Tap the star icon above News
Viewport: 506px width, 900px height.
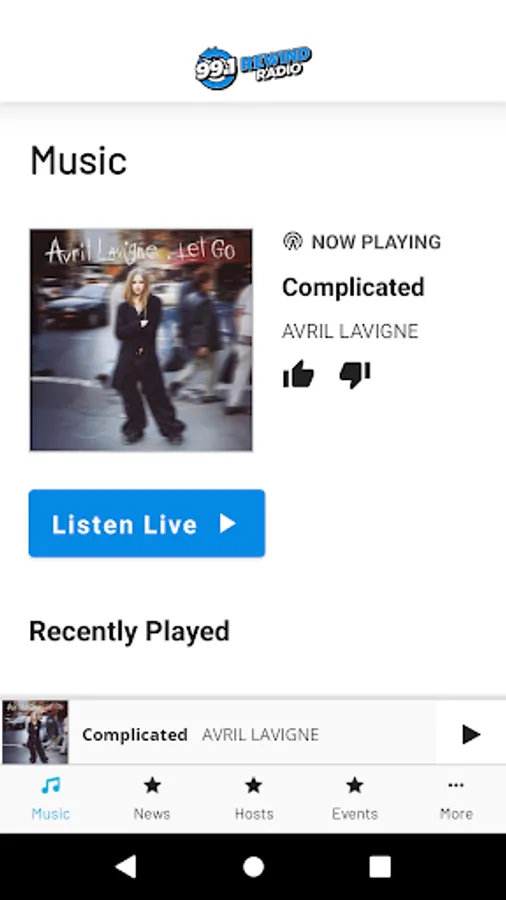(152, 785)
